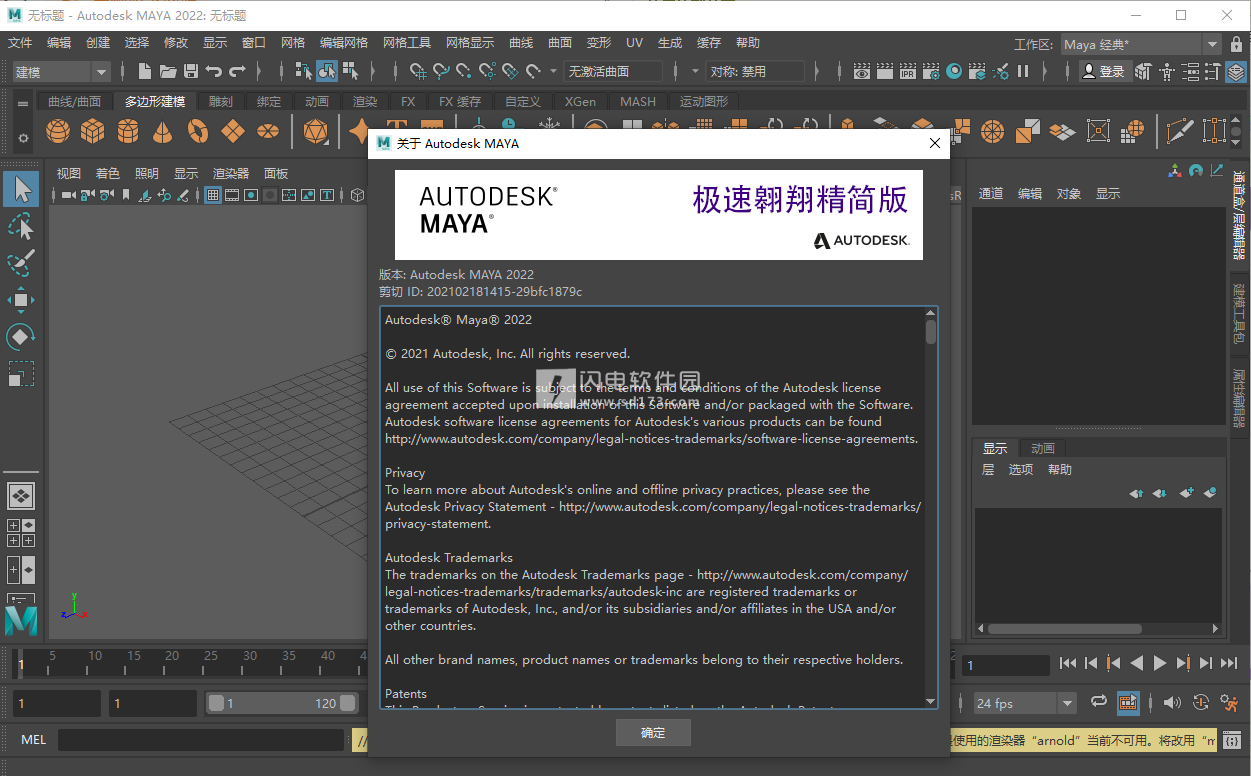The height and width of the screenshot is (776, 1251).
Task: Click the platonic solid shelf icon
Action: pos(316,131)
